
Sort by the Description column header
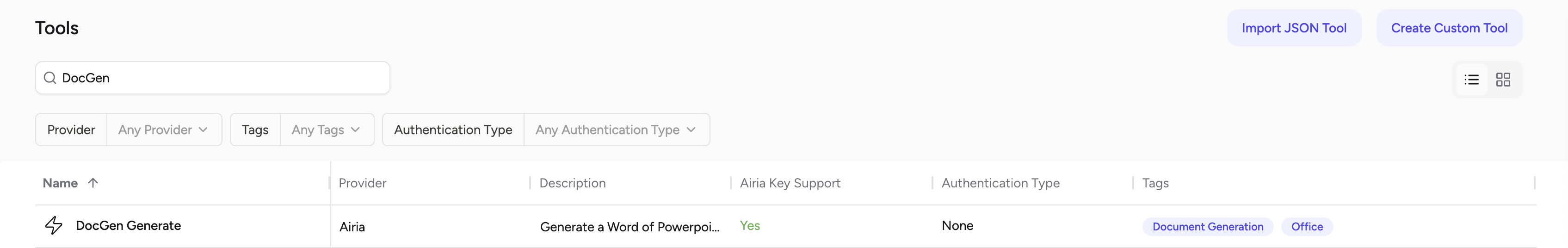[572, 183]
